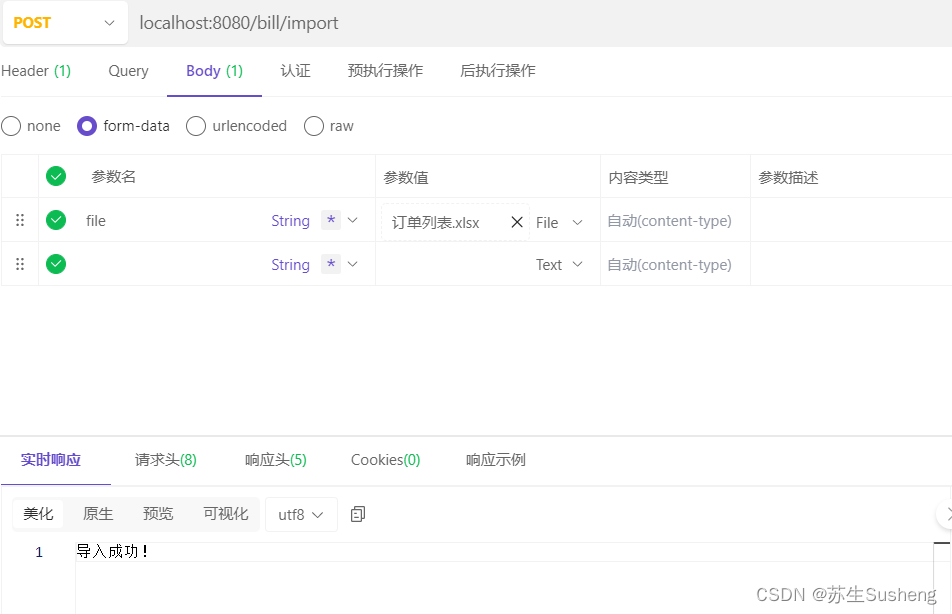This screenshot has height=614, width=952.
Task: Select the none body type radio
Action: (11, 126)
